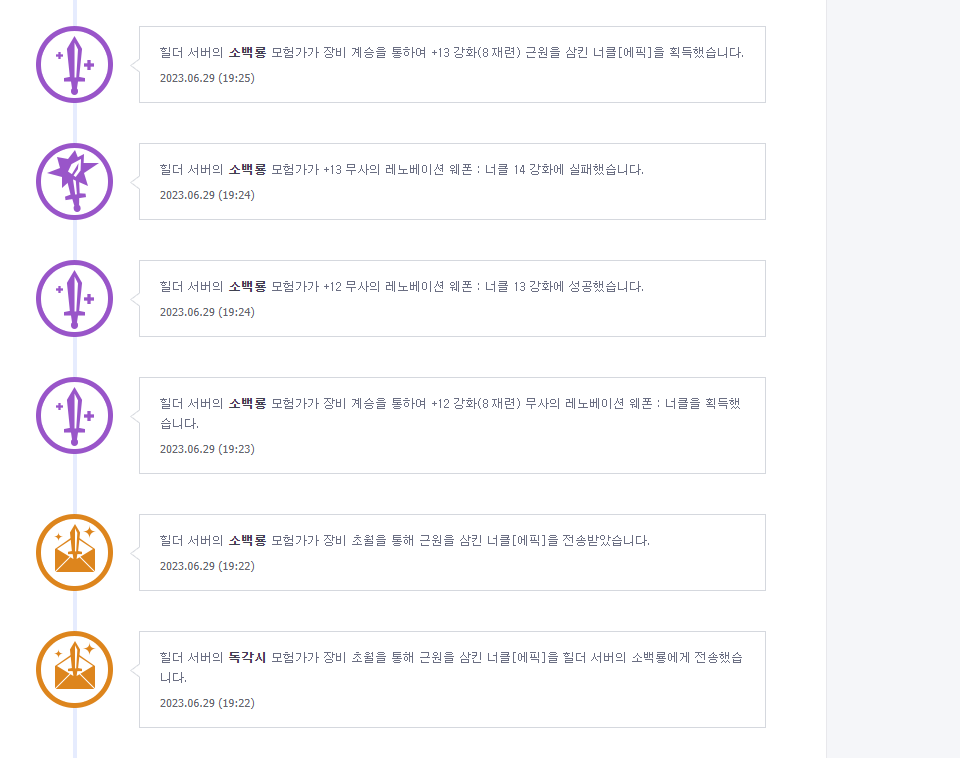Open 소백룡 name in the +13 계승 entry
Screen dimensions: 970x758
247,53
